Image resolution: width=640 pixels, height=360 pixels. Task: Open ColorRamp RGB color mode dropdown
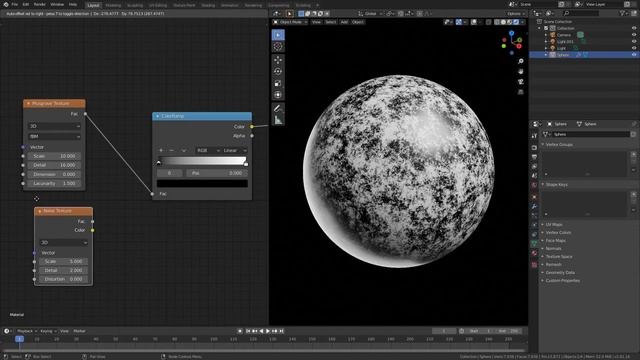coord(208,151)
